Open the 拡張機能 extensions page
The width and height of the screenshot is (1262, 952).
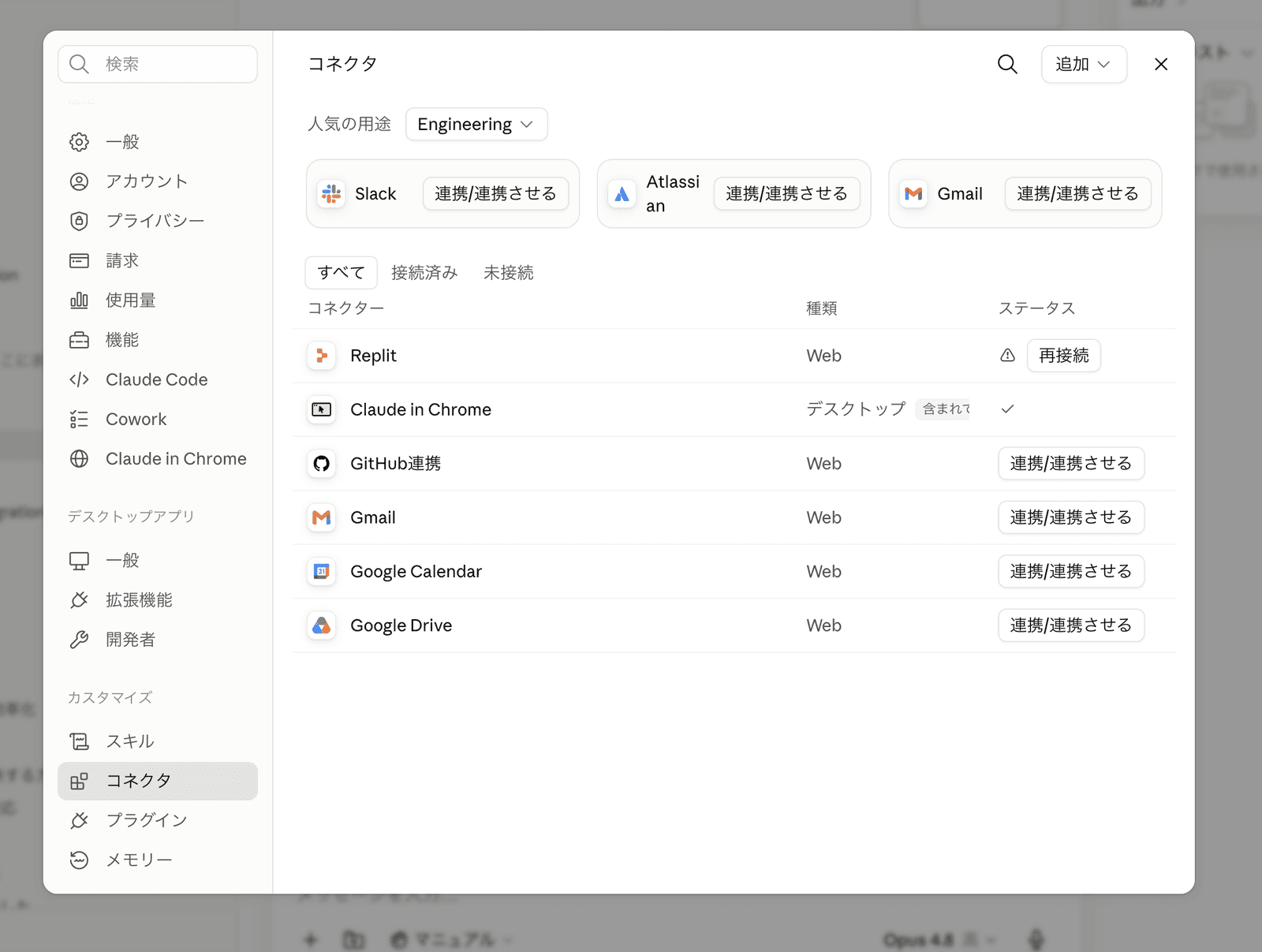[x=158, y=599]
